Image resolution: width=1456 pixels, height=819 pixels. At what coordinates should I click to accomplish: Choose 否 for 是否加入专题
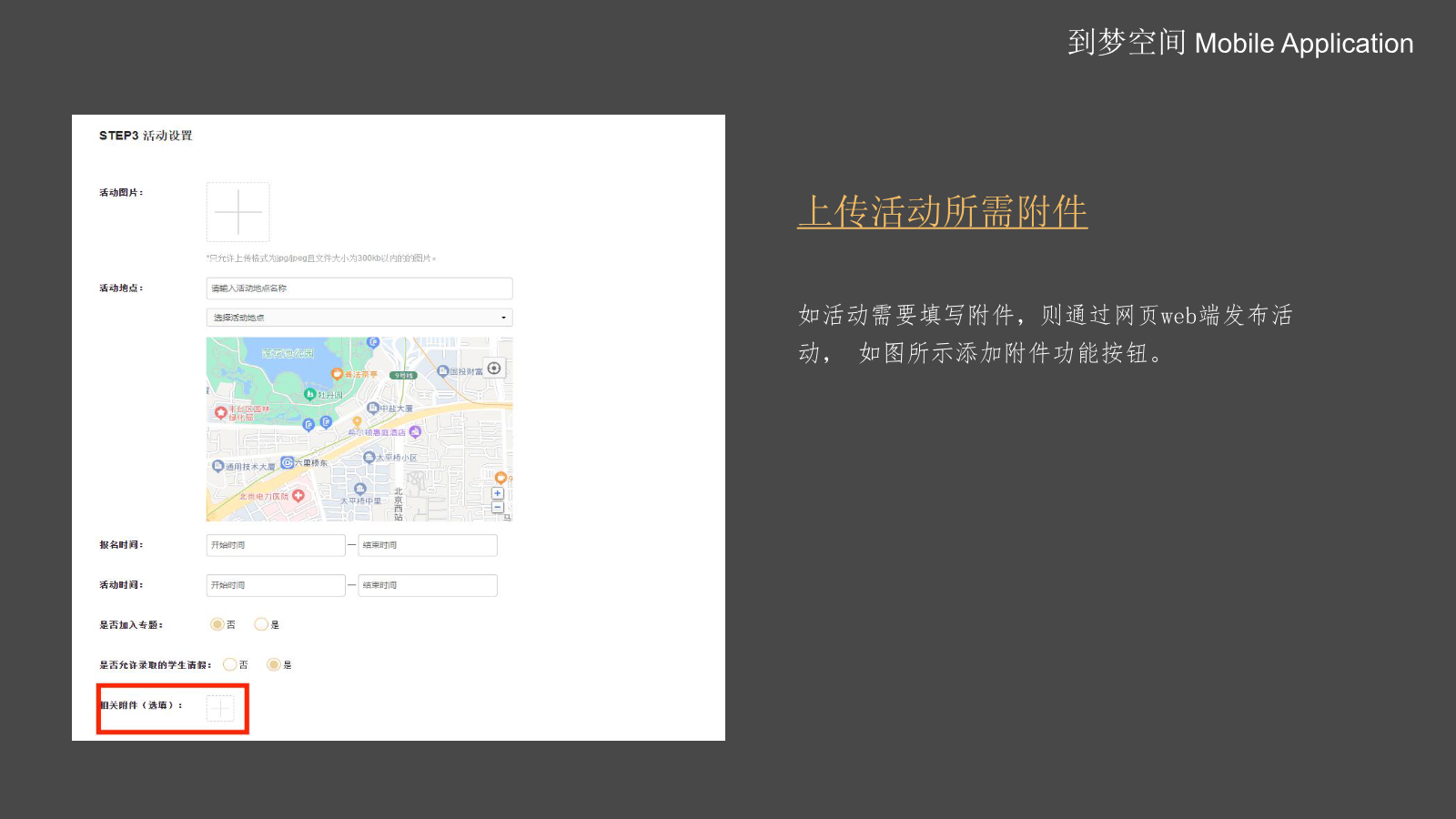click(217, 624)
